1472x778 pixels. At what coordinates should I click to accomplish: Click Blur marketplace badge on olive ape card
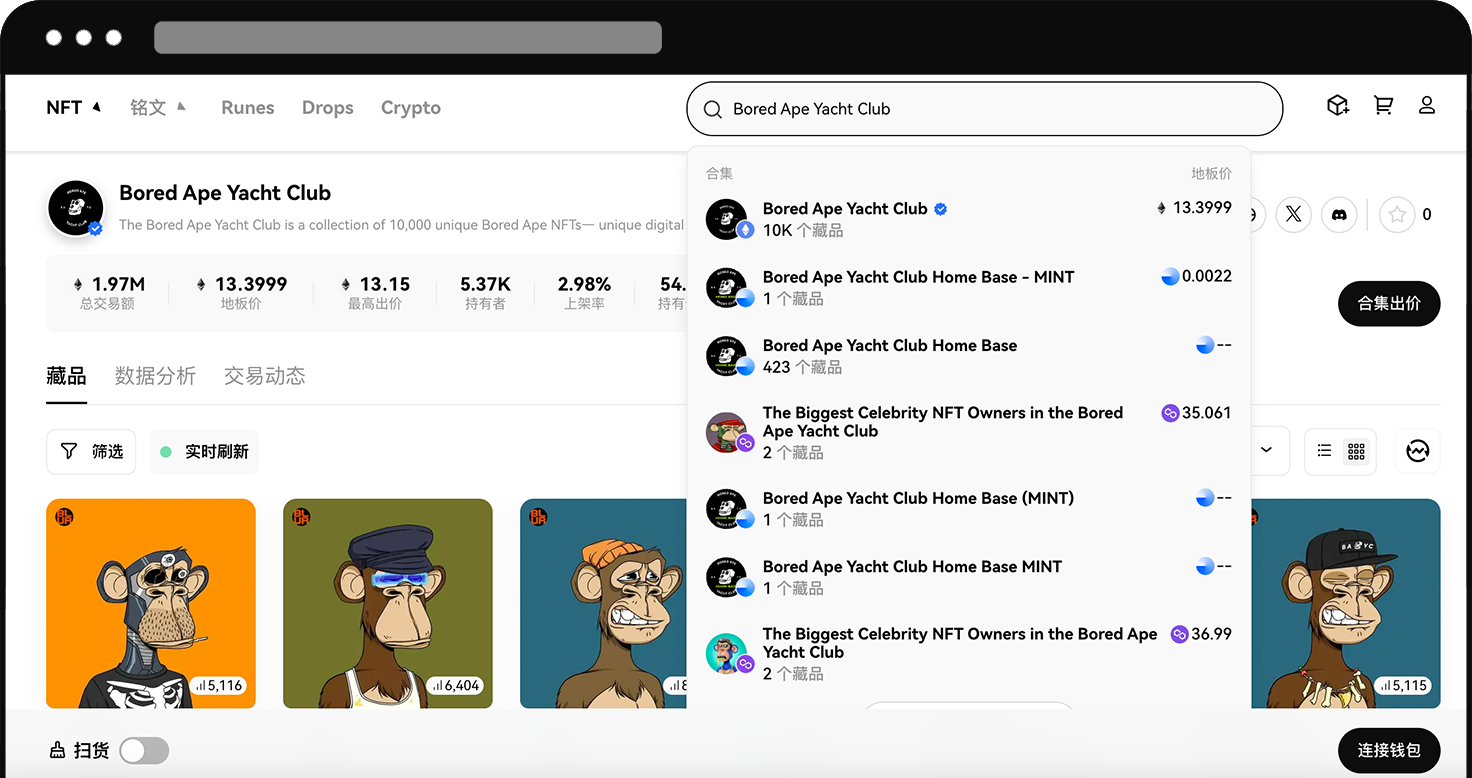pyautogui.click(x=301, y=517)
